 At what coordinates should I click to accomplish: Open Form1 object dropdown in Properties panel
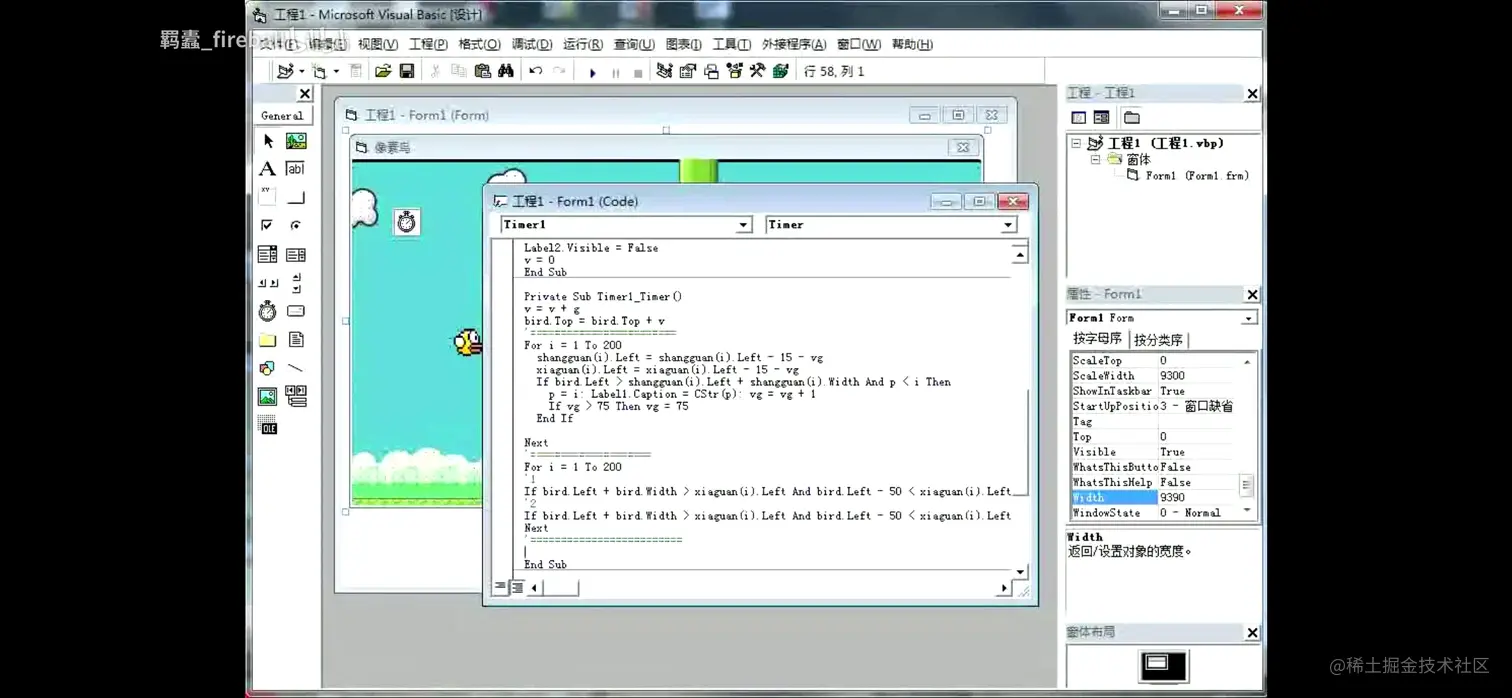tap(1248, 318)
